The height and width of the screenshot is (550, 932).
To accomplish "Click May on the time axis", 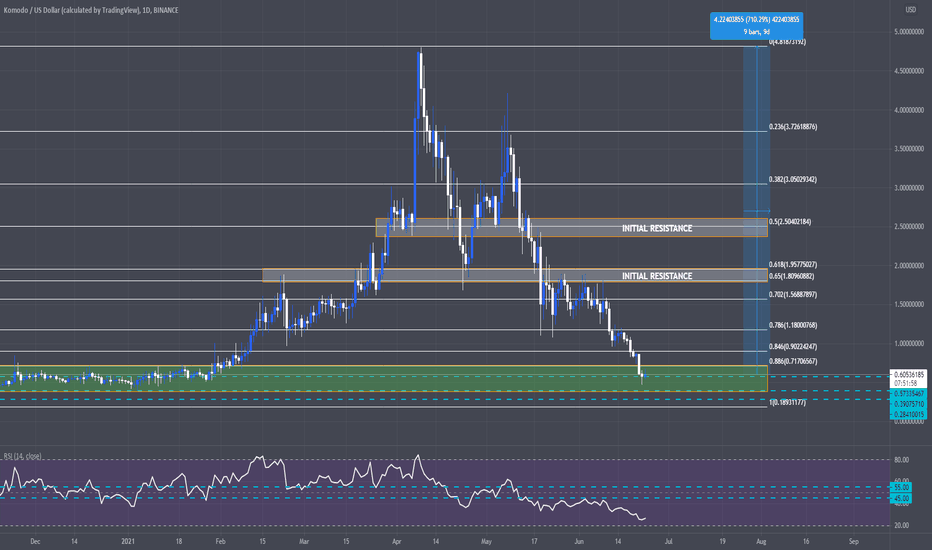I will pyautogui.click(x=487, y=541).
